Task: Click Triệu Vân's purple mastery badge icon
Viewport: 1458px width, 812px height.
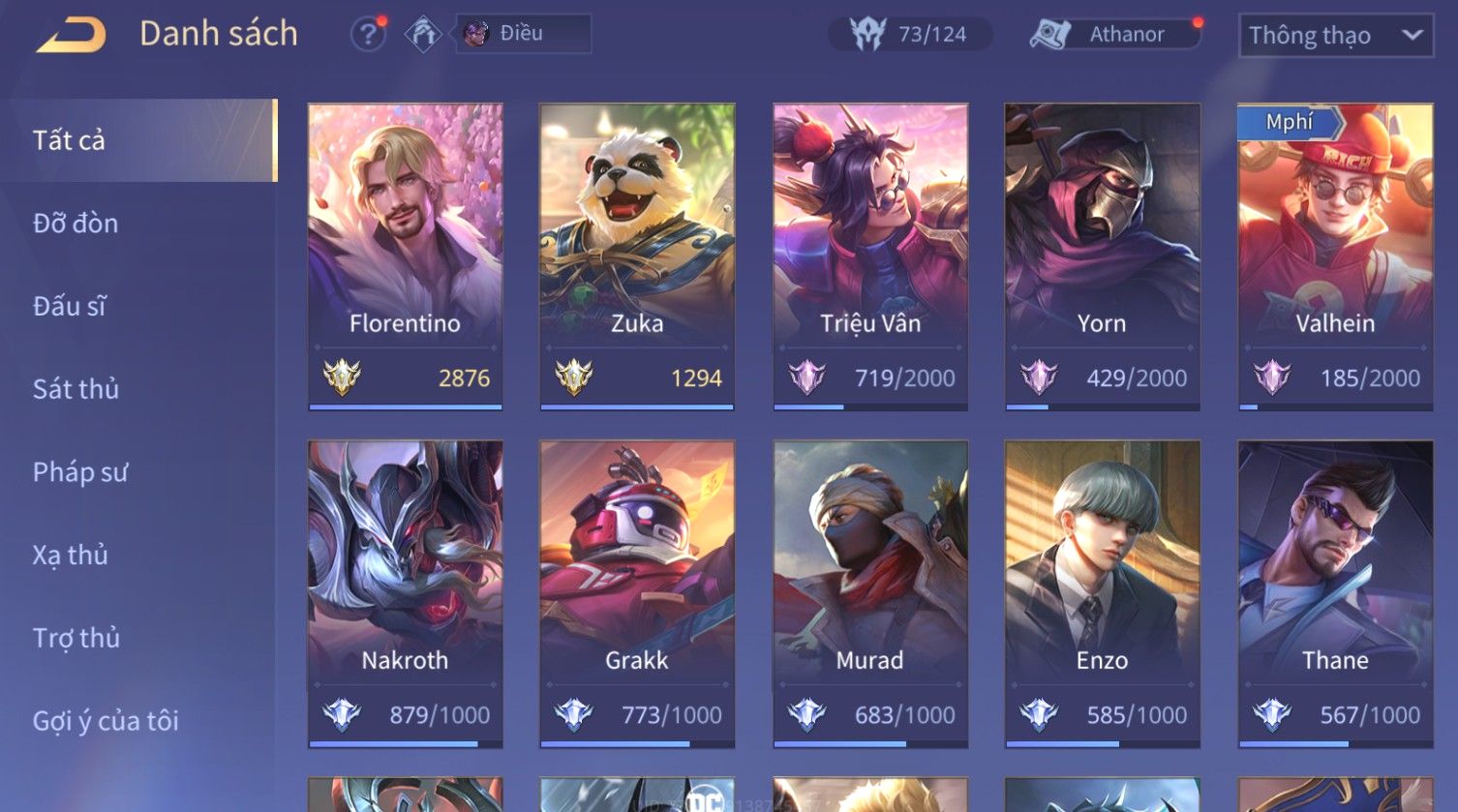Action: click(x=806, y=377)
